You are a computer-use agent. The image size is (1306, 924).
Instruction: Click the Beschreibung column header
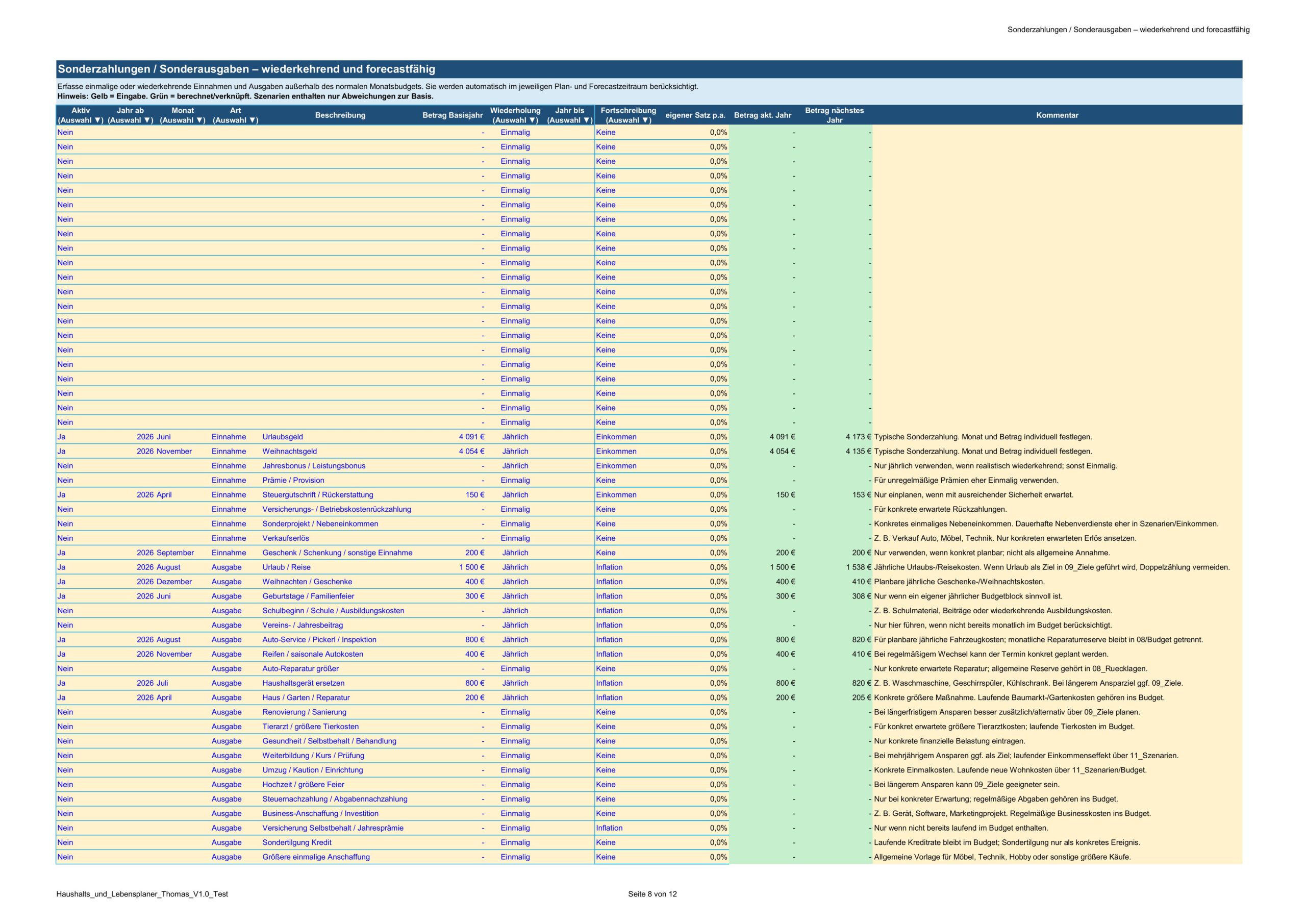tap(340, 115)
